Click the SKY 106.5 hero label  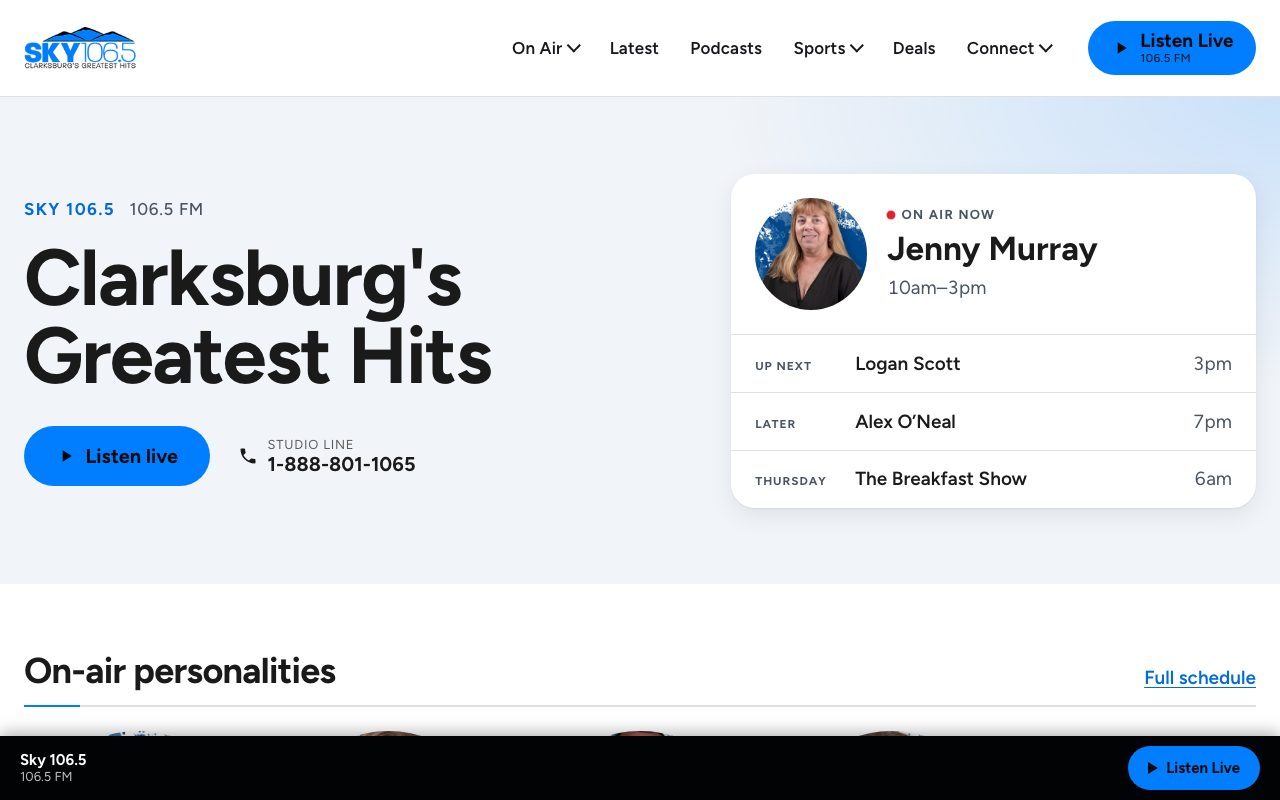(69, 209)
